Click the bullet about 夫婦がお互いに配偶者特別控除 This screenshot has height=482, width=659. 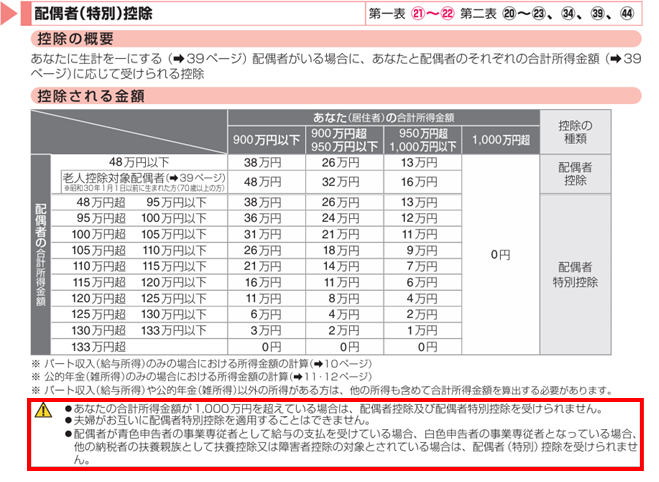pos(218,420)
